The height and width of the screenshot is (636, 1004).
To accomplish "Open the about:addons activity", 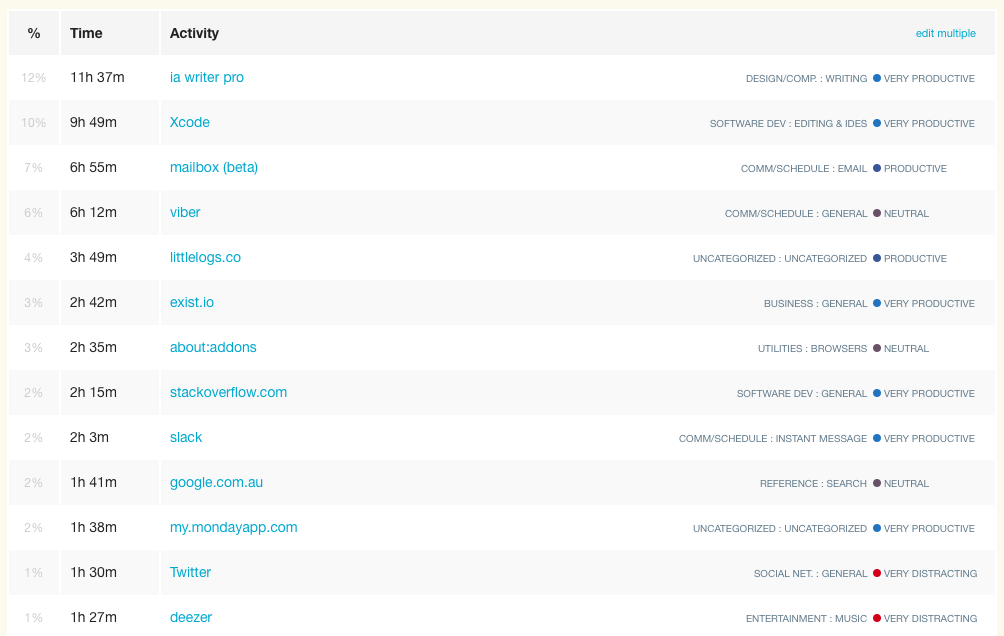I will click(x=213, y=347).
